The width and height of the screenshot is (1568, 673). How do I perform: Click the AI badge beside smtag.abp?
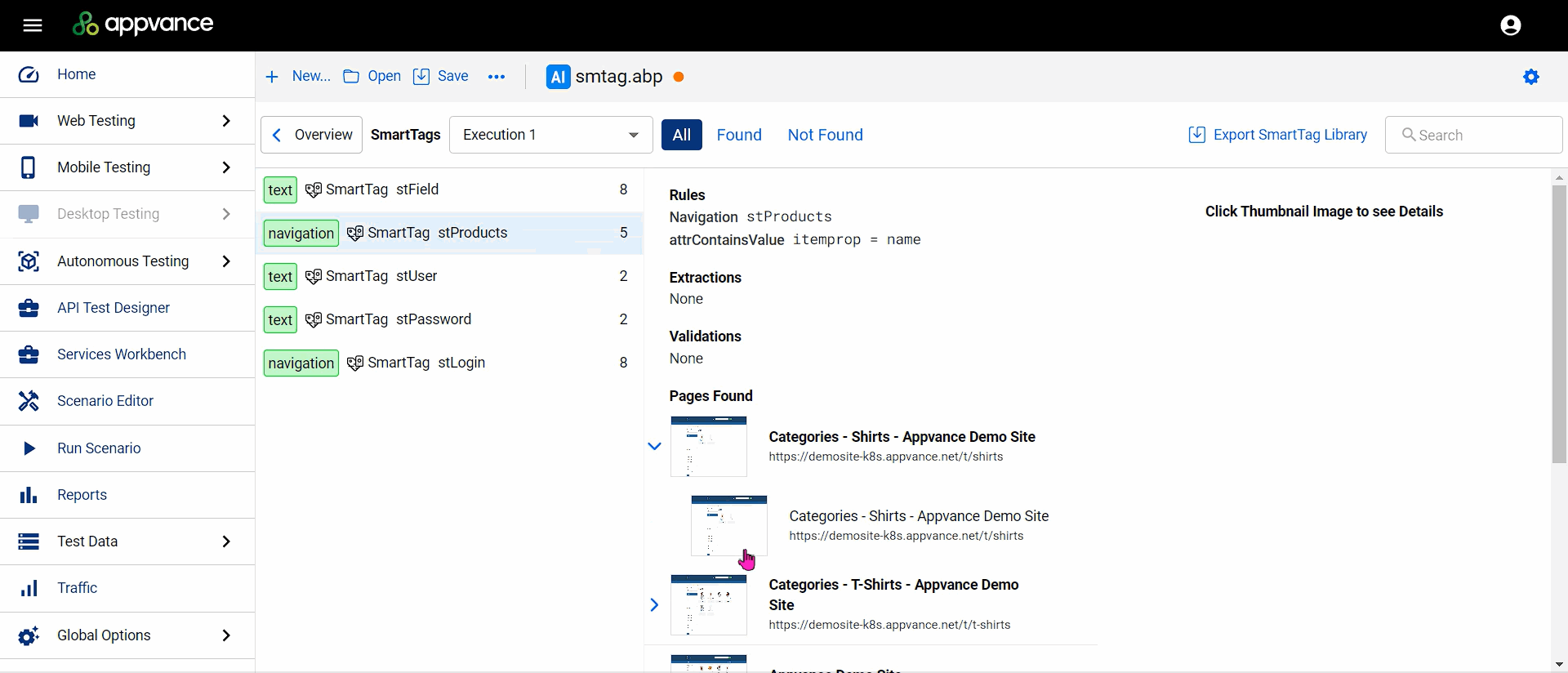pyautogui.click(x=559, y=77)
